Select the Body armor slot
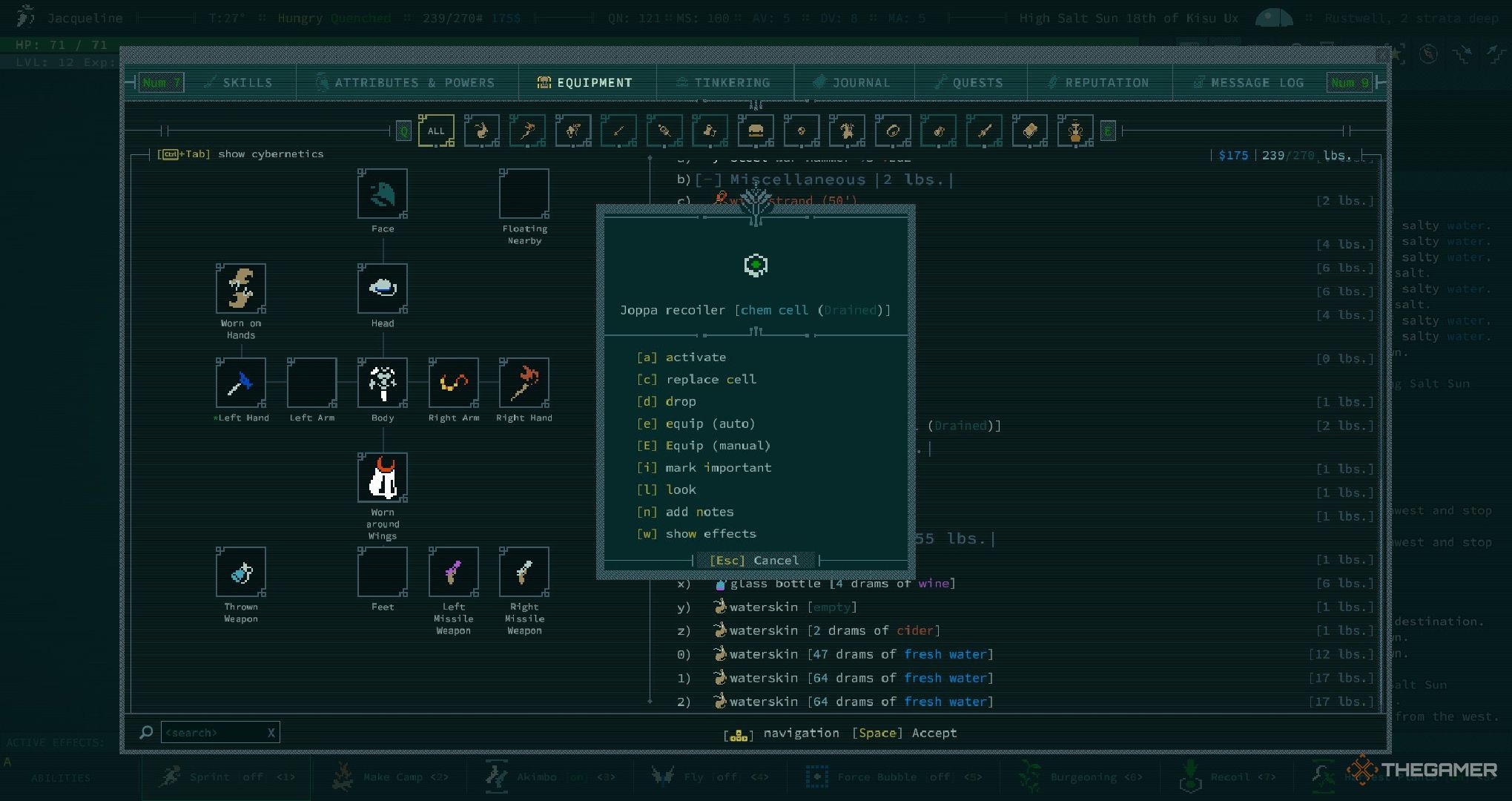Image resolution: width=1512 pixels, height=801 pixels. click(x=383, y=383)
